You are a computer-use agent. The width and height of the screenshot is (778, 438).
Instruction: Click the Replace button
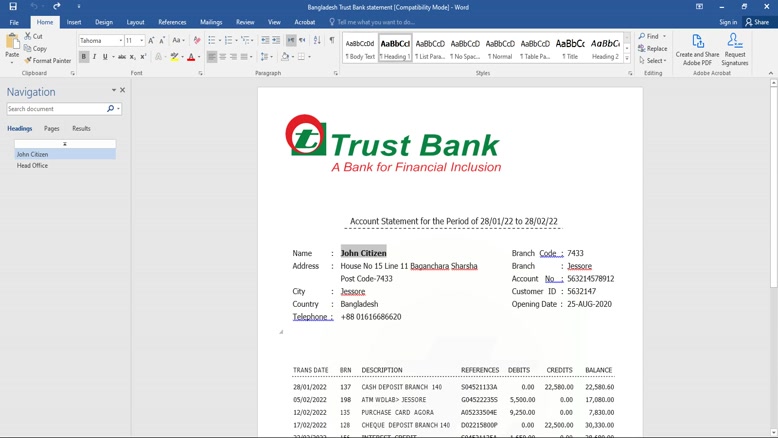pos(653,48)
